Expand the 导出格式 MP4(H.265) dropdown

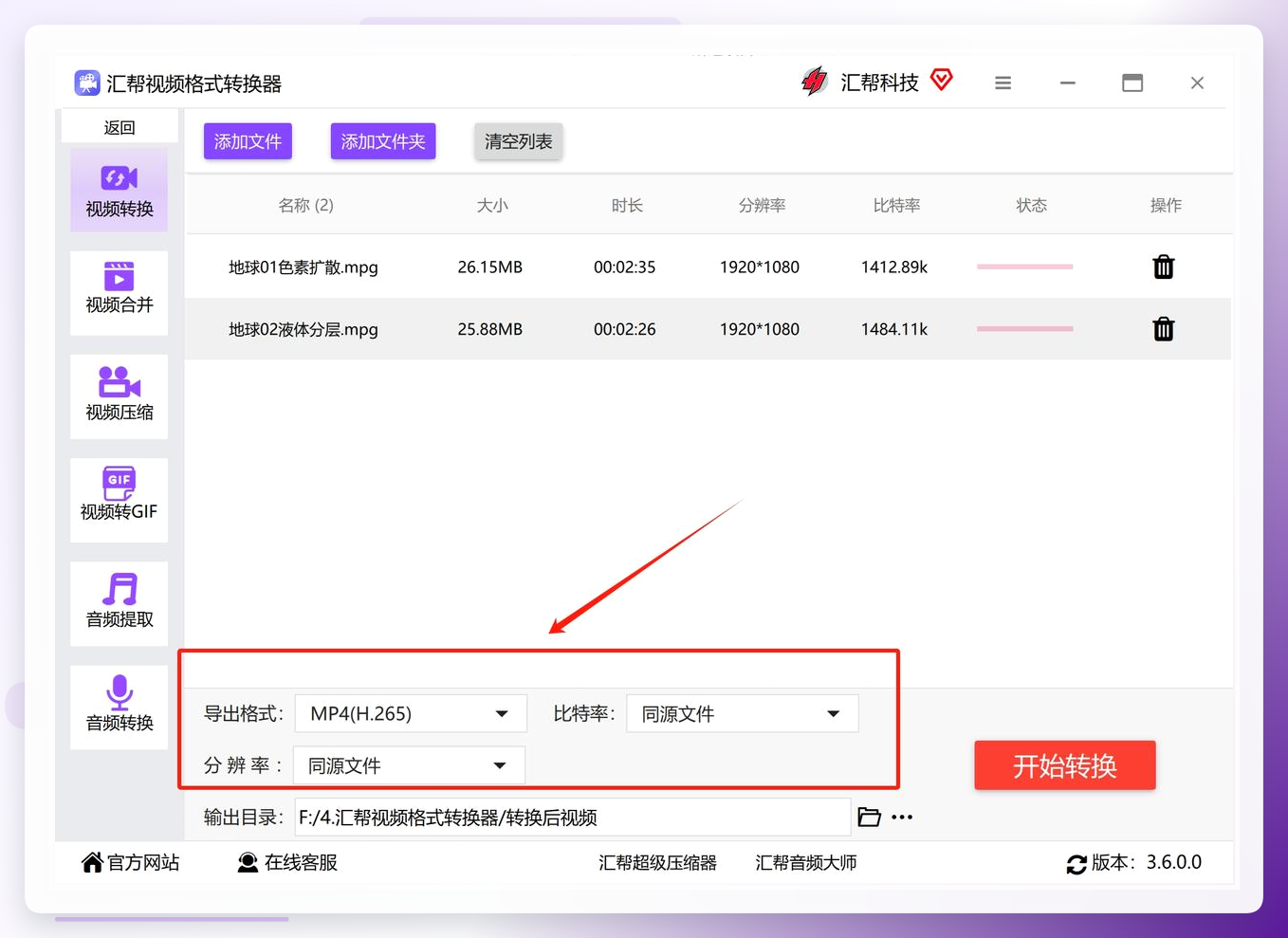point(411,713)
